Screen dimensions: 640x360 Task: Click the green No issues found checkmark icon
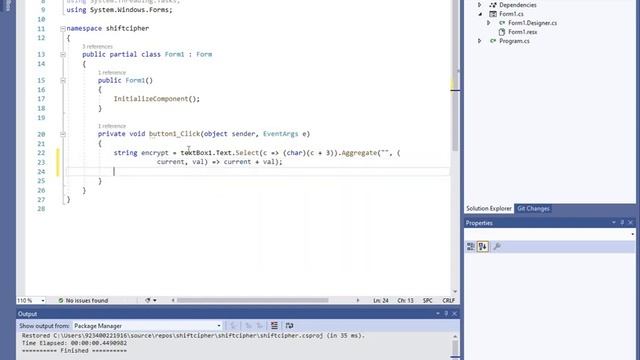coord(61,300)
